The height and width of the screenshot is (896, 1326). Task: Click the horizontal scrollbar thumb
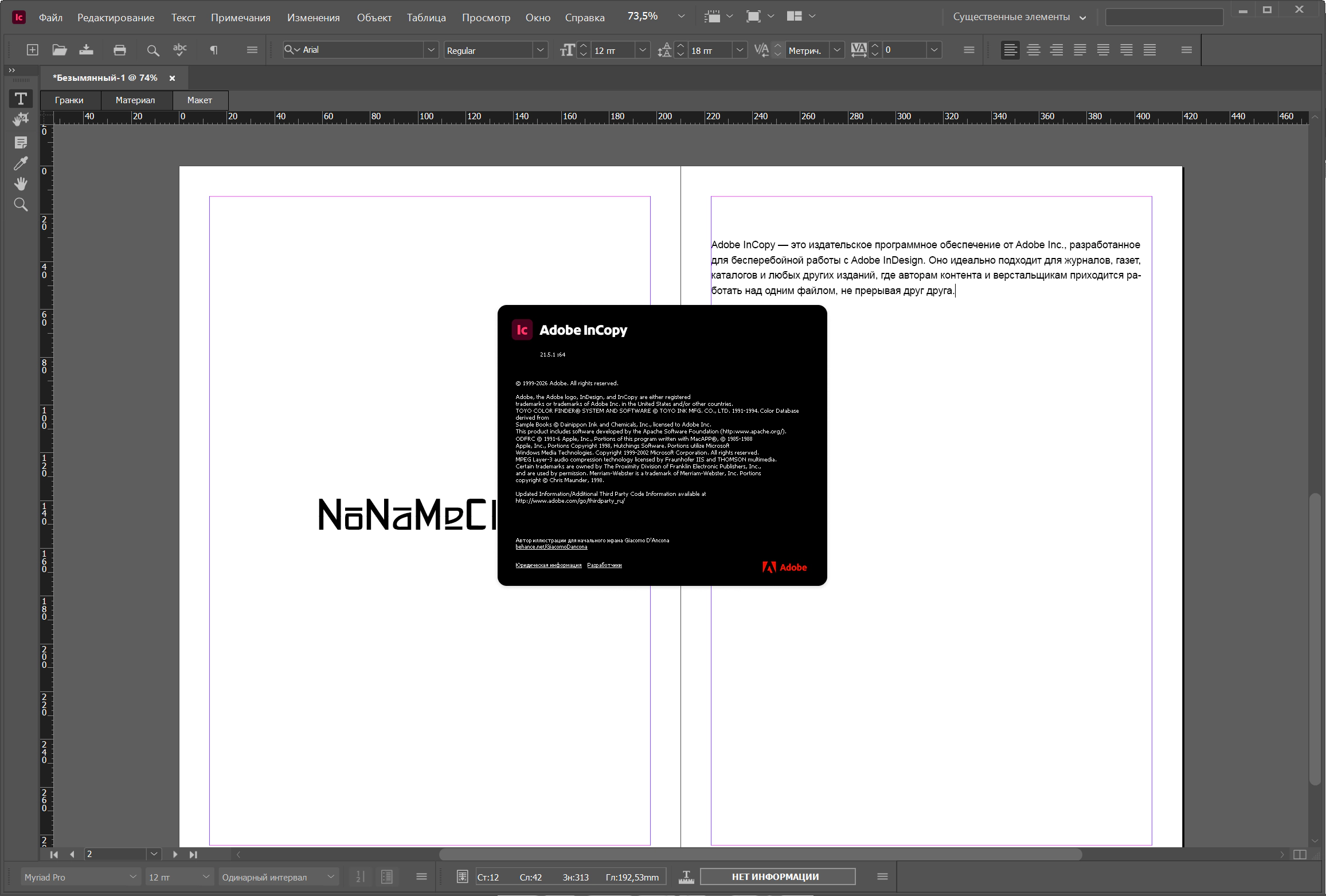click(761, 855)
